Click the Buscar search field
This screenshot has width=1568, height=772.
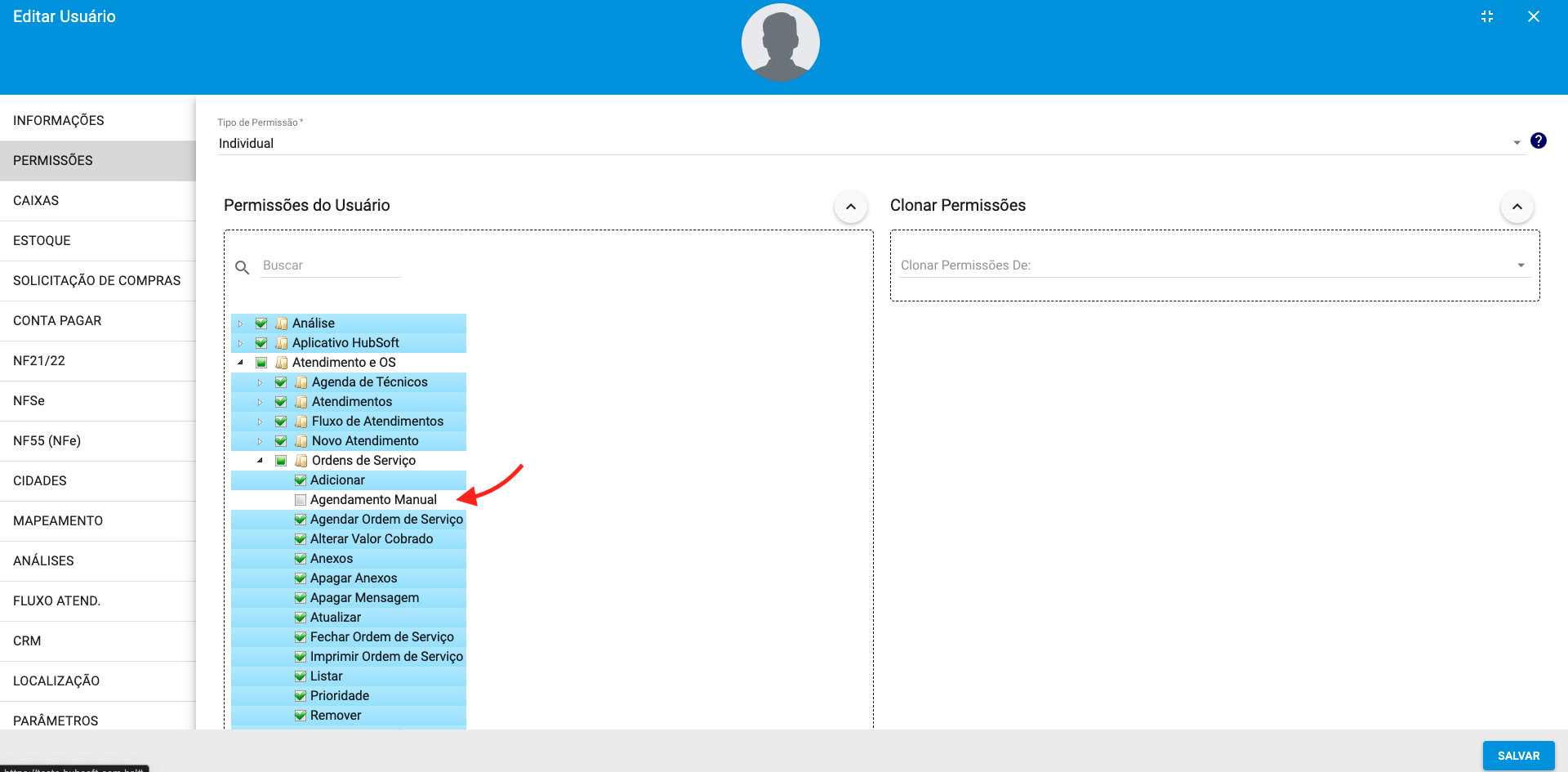331,266
